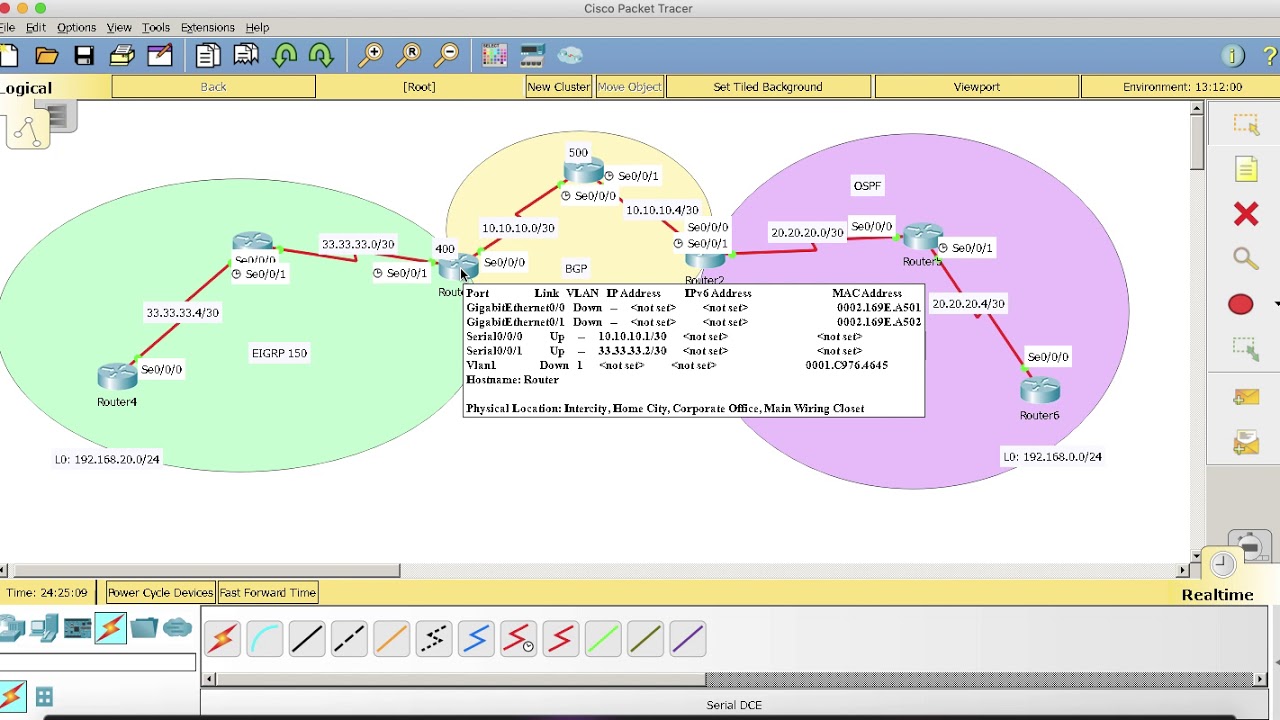Choose Serial DTE red cable
Viewport: 1280px width, 720px height.
point(561,639)
